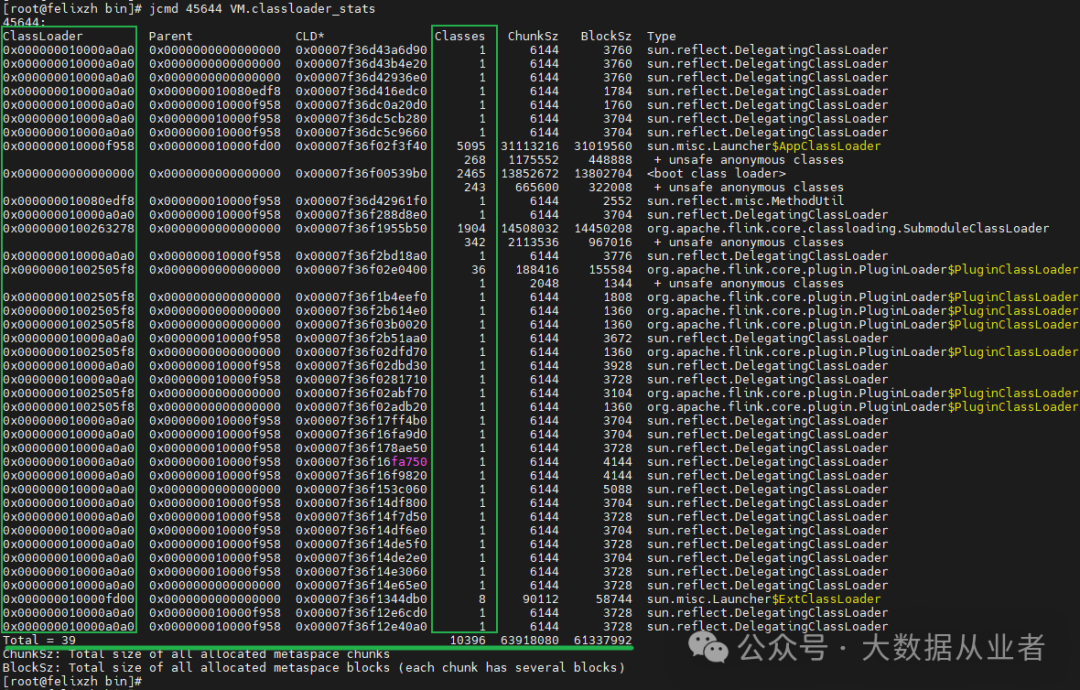Image resolution: width=1080 pixels, height=690 pixels.
Task: Click Parent address 0x000000010080edf8
Action: point(215,91)
